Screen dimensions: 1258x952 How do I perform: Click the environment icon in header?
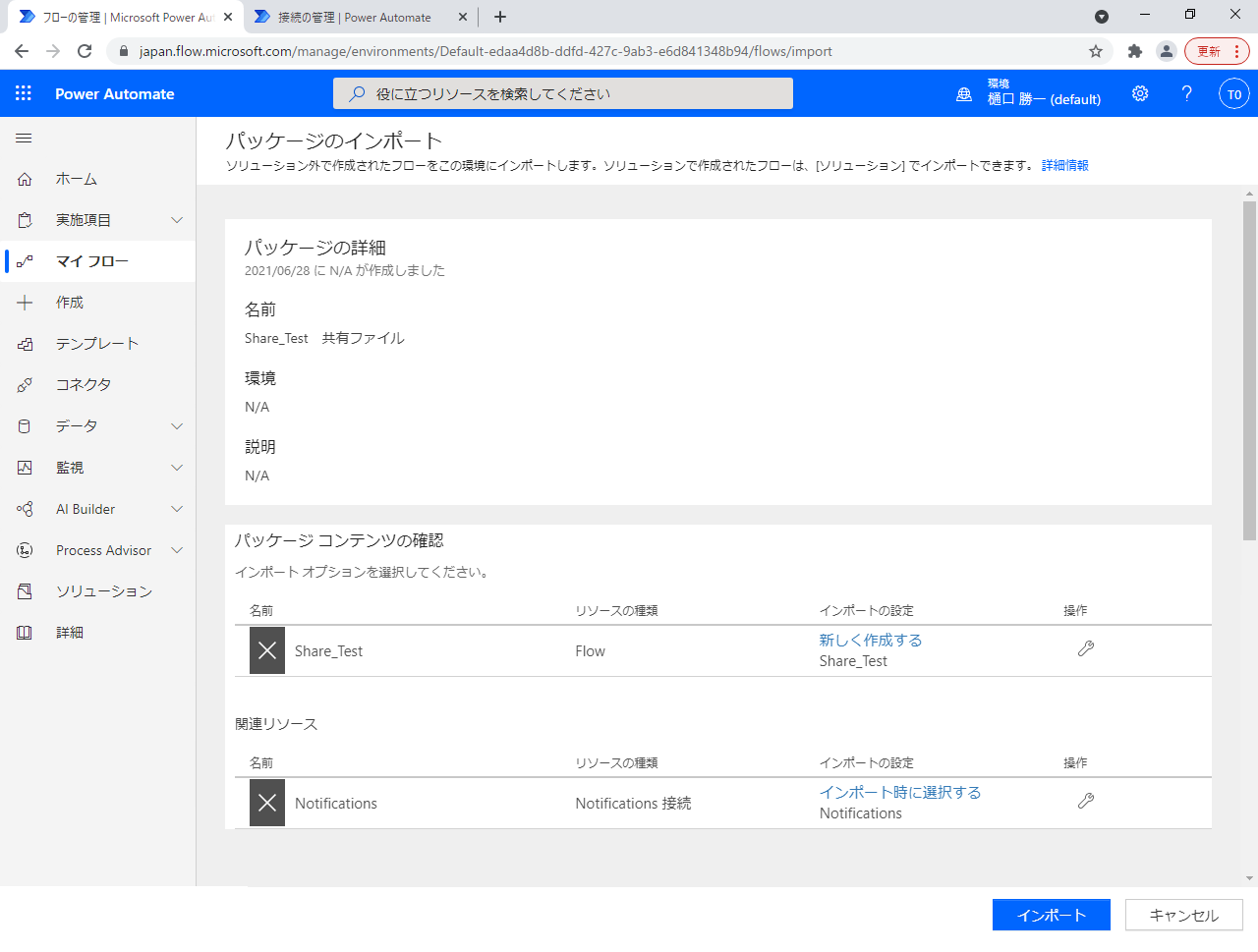click(964, 94)
